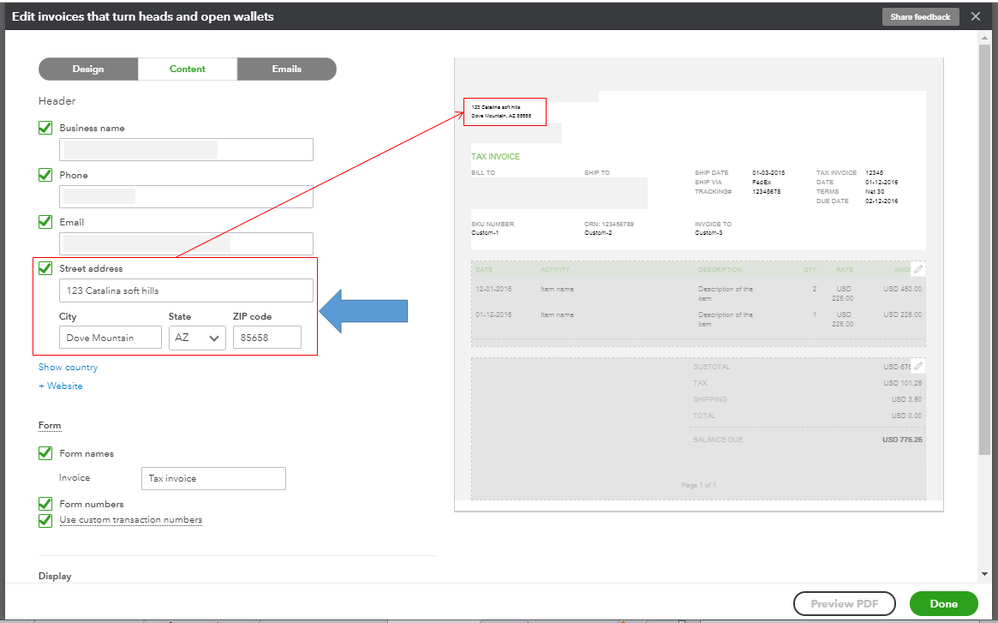Click the 'Page 1 of 1' text
Viewport: 998px width, 623px height.
698,485
